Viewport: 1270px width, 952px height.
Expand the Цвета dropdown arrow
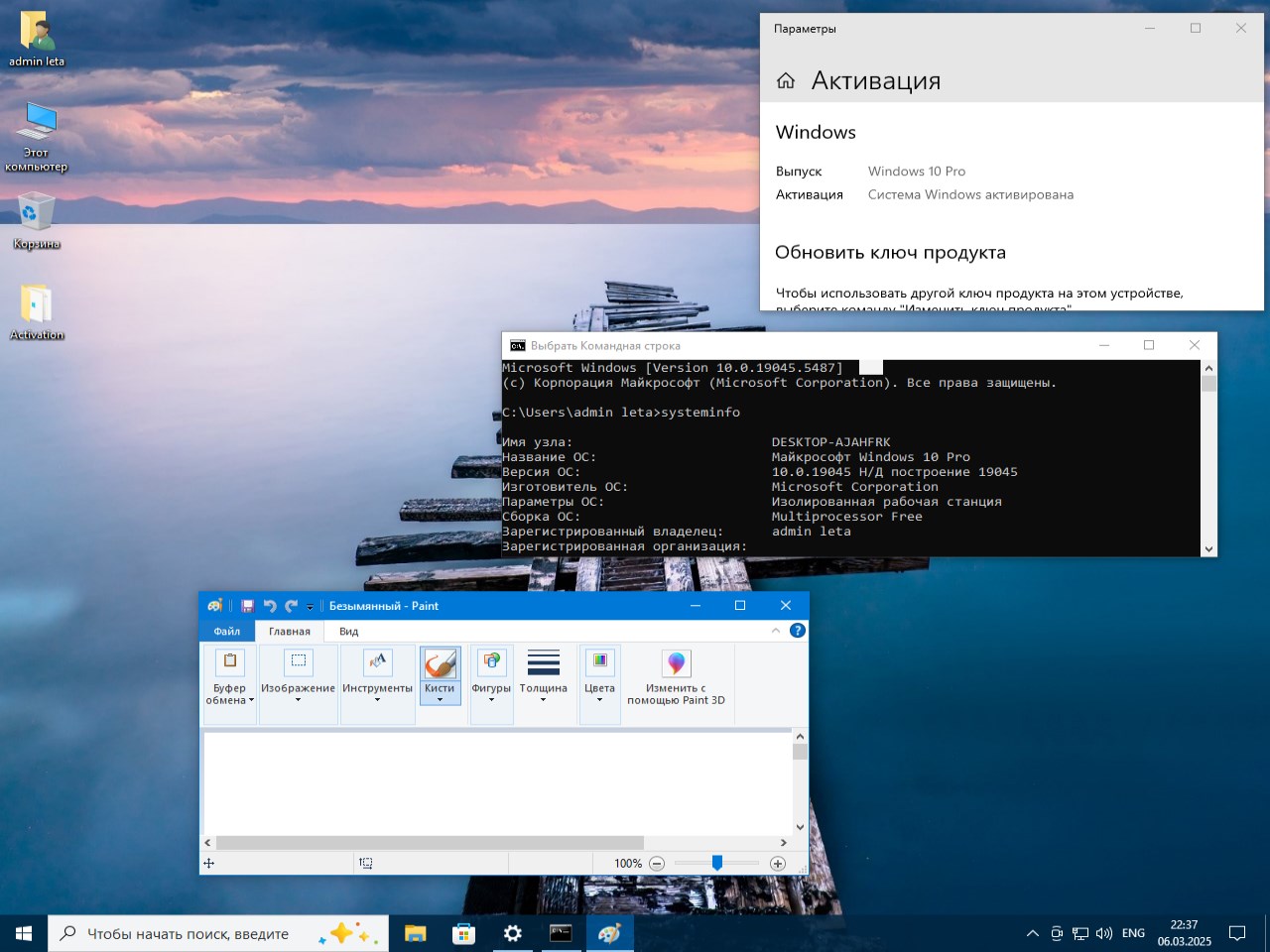(x=599, y=700)
